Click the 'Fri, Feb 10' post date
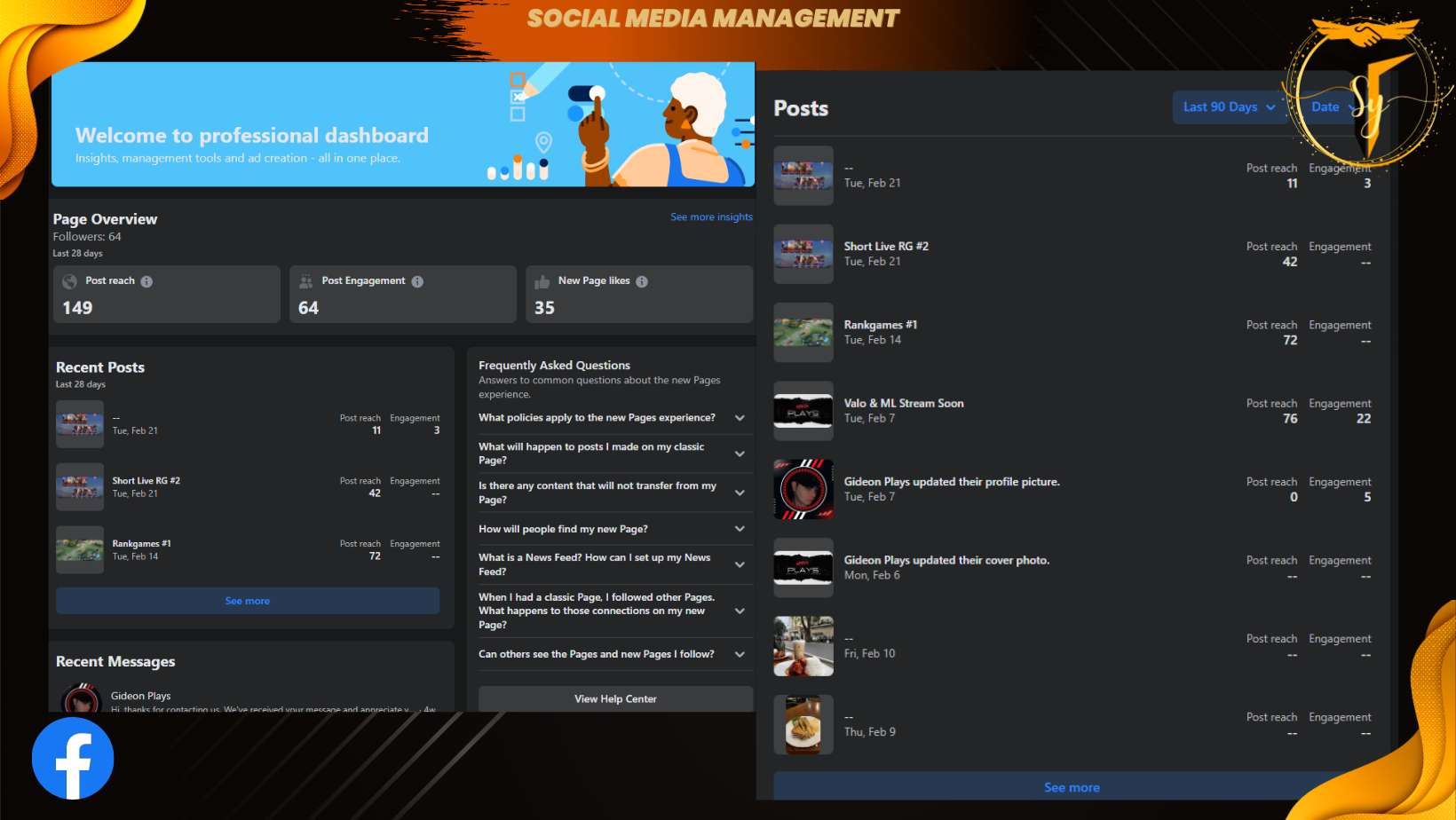This screenshot has height=820, width=1456. pyautogui.click(x=870, y=653)
